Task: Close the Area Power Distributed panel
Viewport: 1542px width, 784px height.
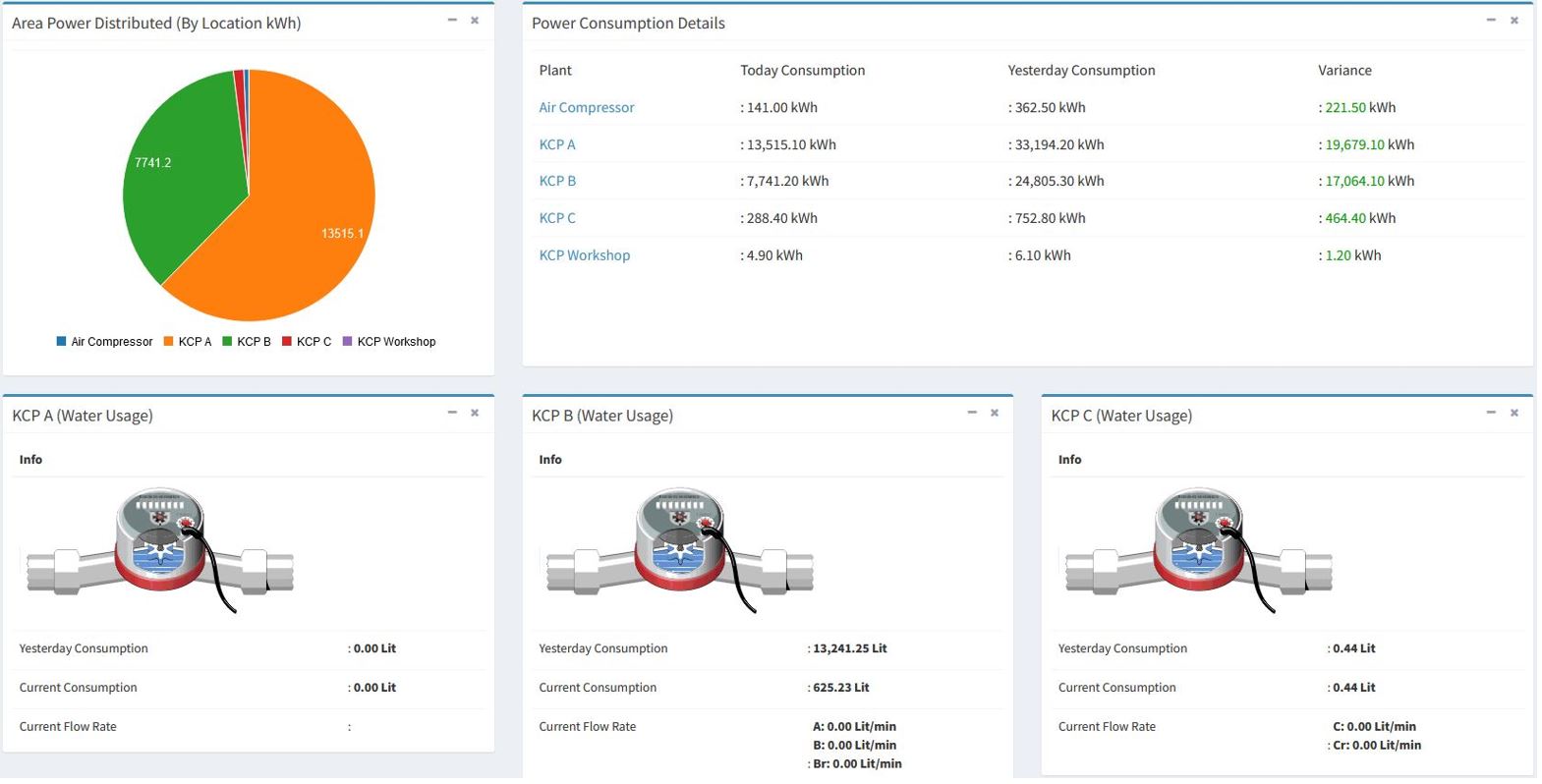Action: (475, 20)
